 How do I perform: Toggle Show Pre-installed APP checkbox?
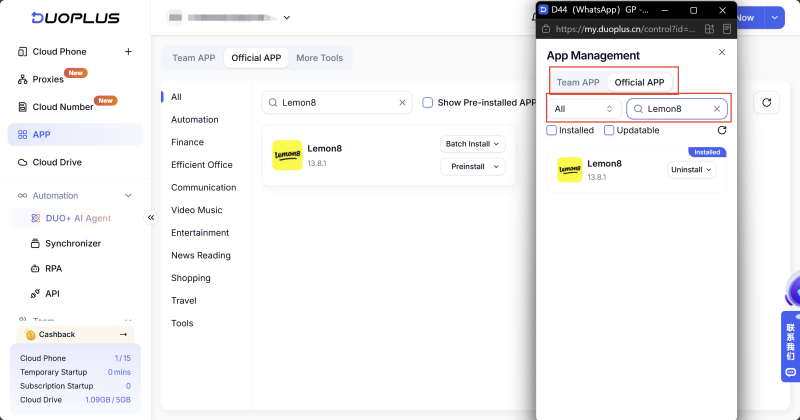428,103
